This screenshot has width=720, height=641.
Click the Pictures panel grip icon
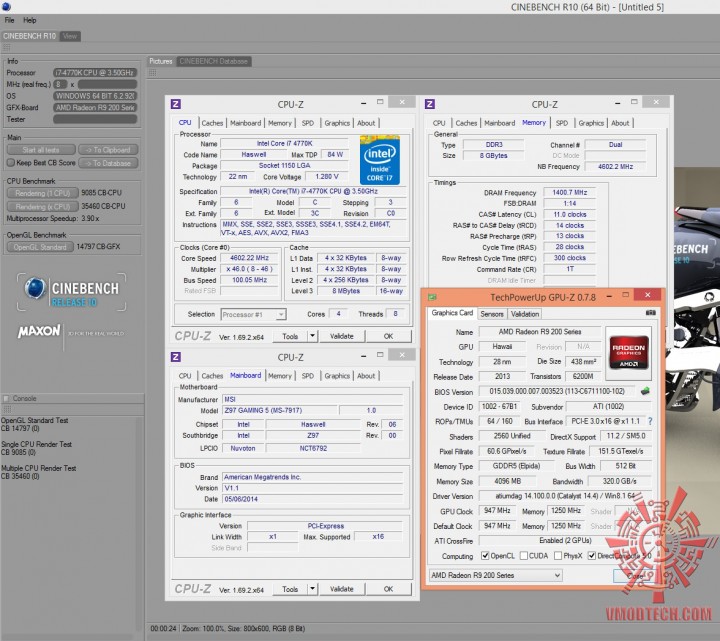click(152, 73)
